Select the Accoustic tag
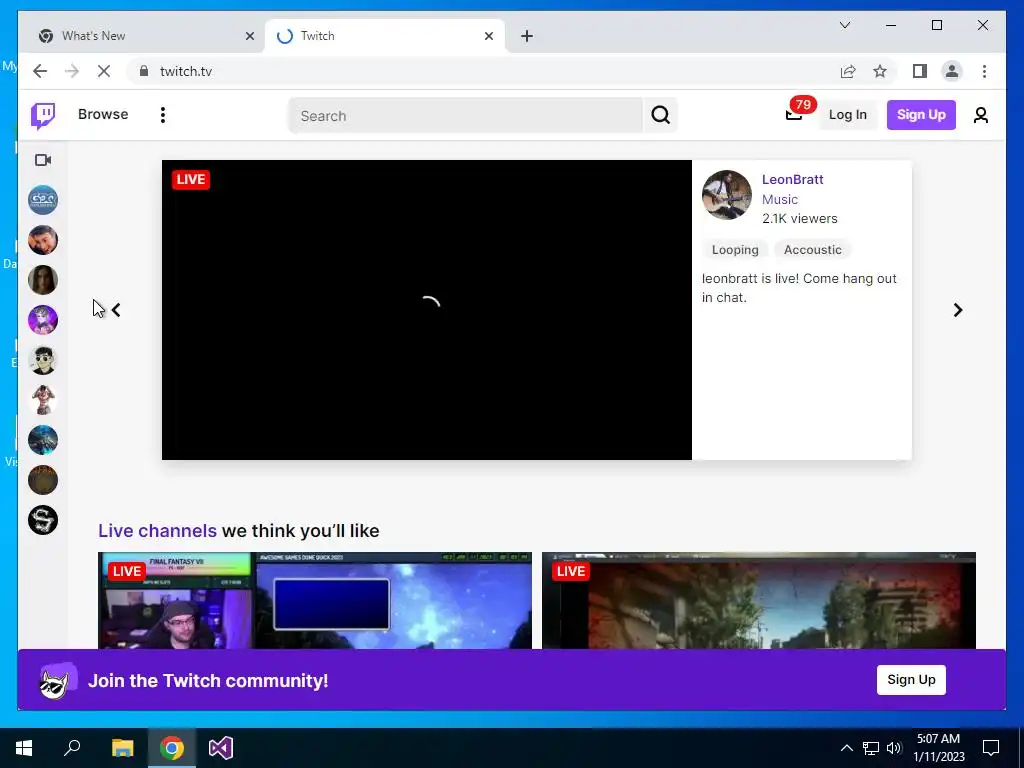 pyautogui.click(x=812, y=249)
